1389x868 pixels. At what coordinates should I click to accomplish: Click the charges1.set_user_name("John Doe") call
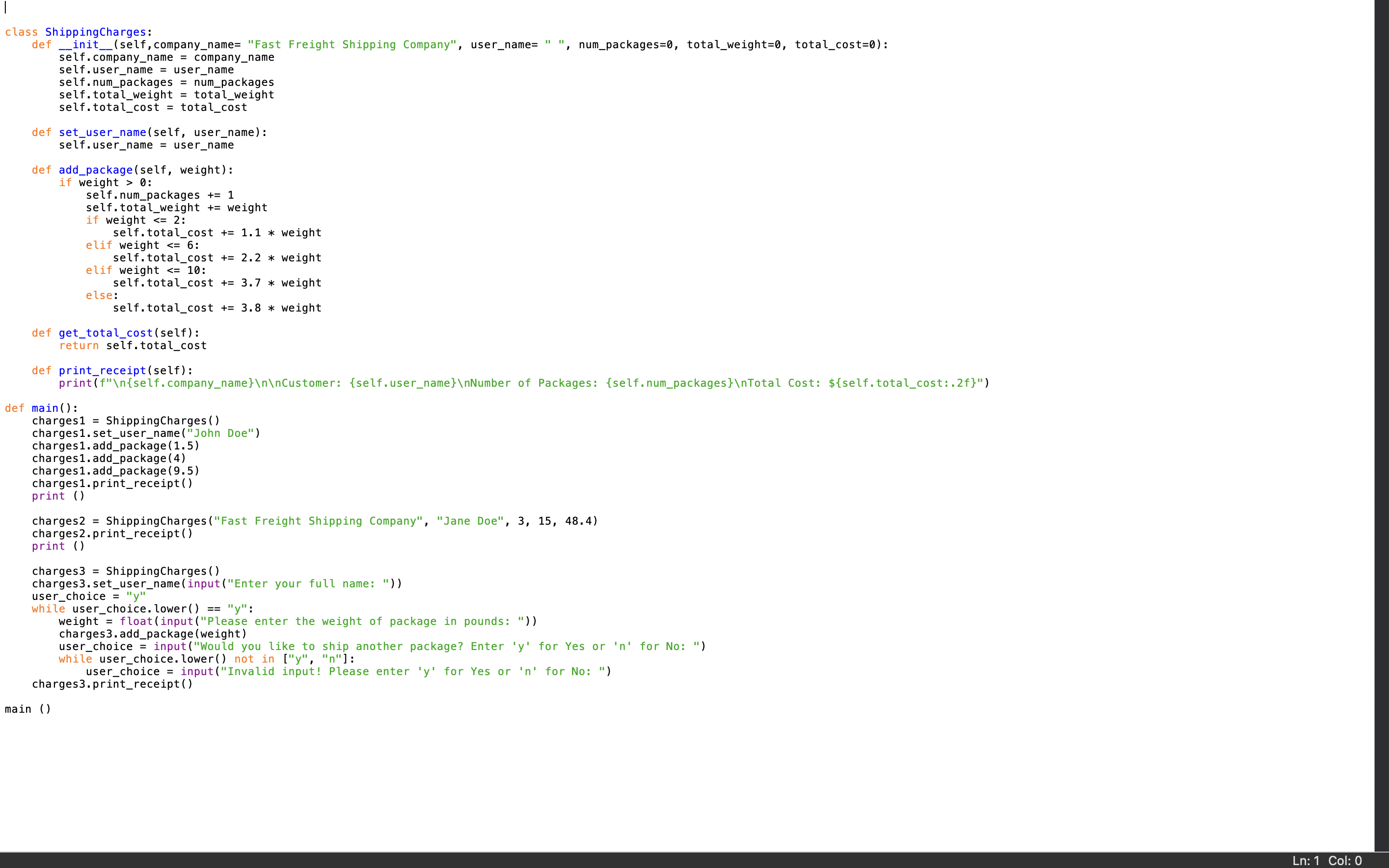[146, 433]
